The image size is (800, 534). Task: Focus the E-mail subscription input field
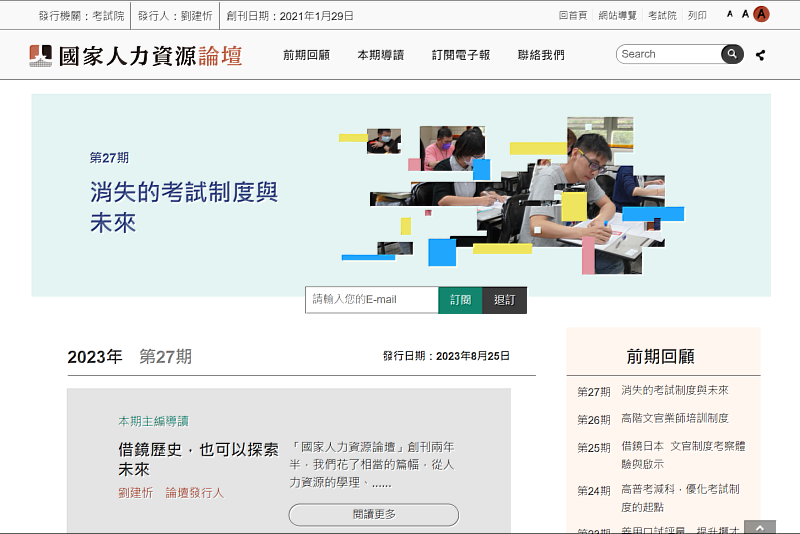pos(371,300)
